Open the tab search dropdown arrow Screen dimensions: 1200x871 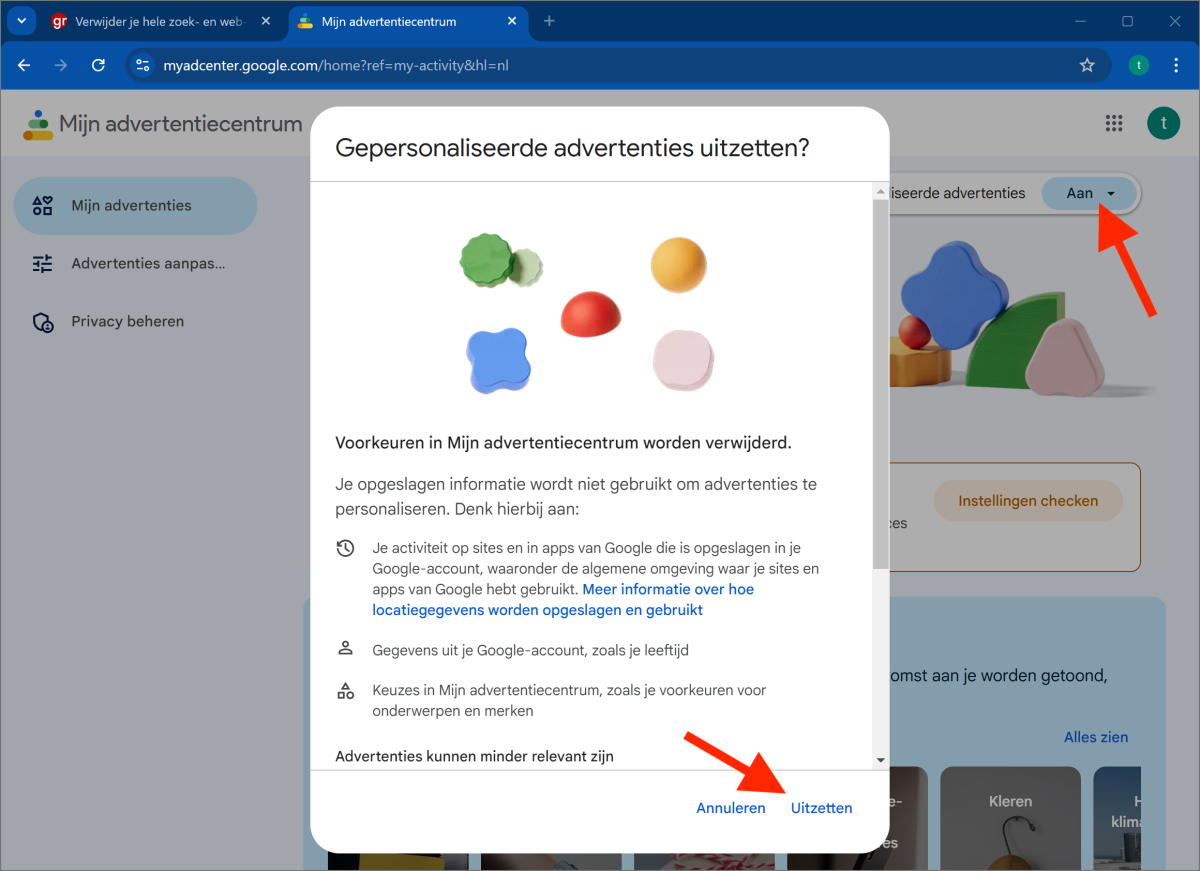[x=21, y=21]
